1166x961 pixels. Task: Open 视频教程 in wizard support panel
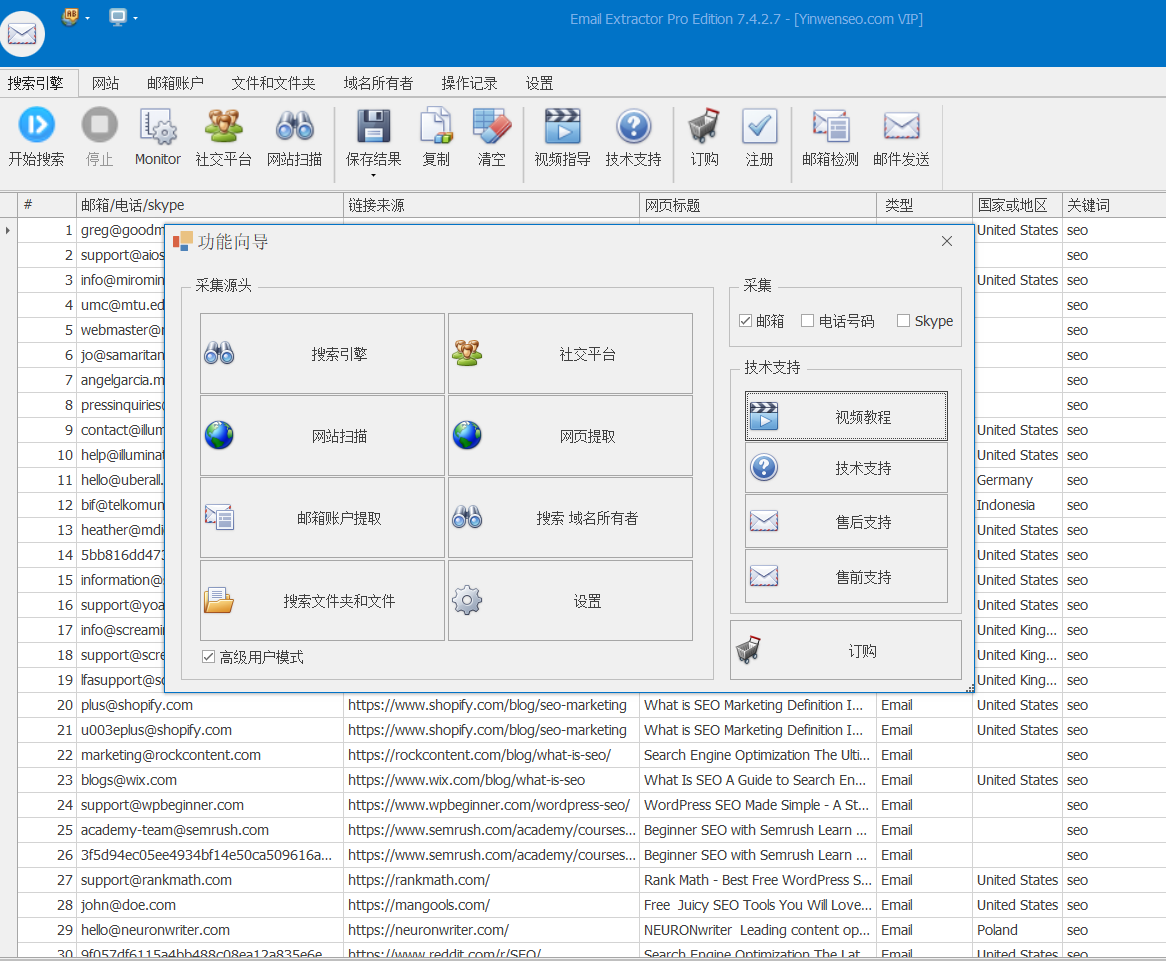point(846,417)
